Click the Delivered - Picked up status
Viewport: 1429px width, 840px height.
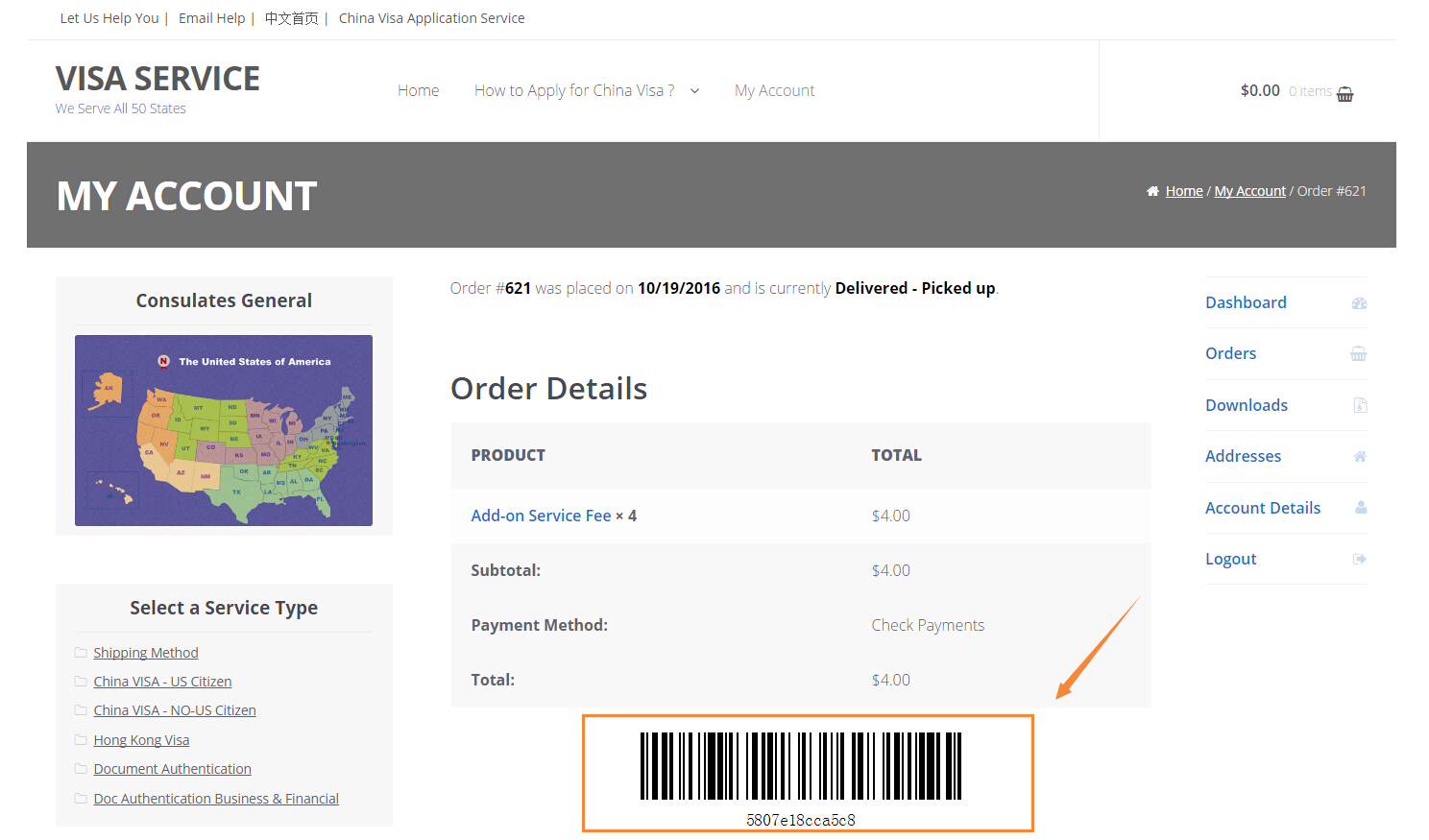[x=915, y=288]
